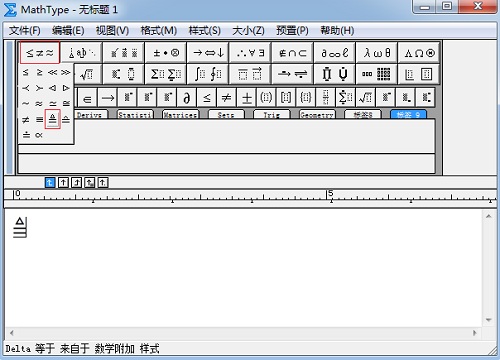Insert subscript template from small bar
500x360 pixels.
coord(406,98)
